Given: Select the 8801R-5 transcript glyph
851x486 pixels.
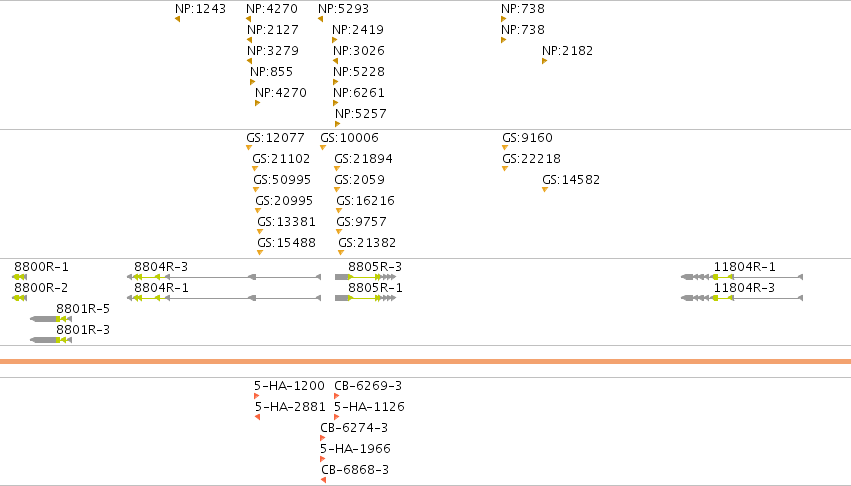Looking at the screenshot, I should coord(51,319).
